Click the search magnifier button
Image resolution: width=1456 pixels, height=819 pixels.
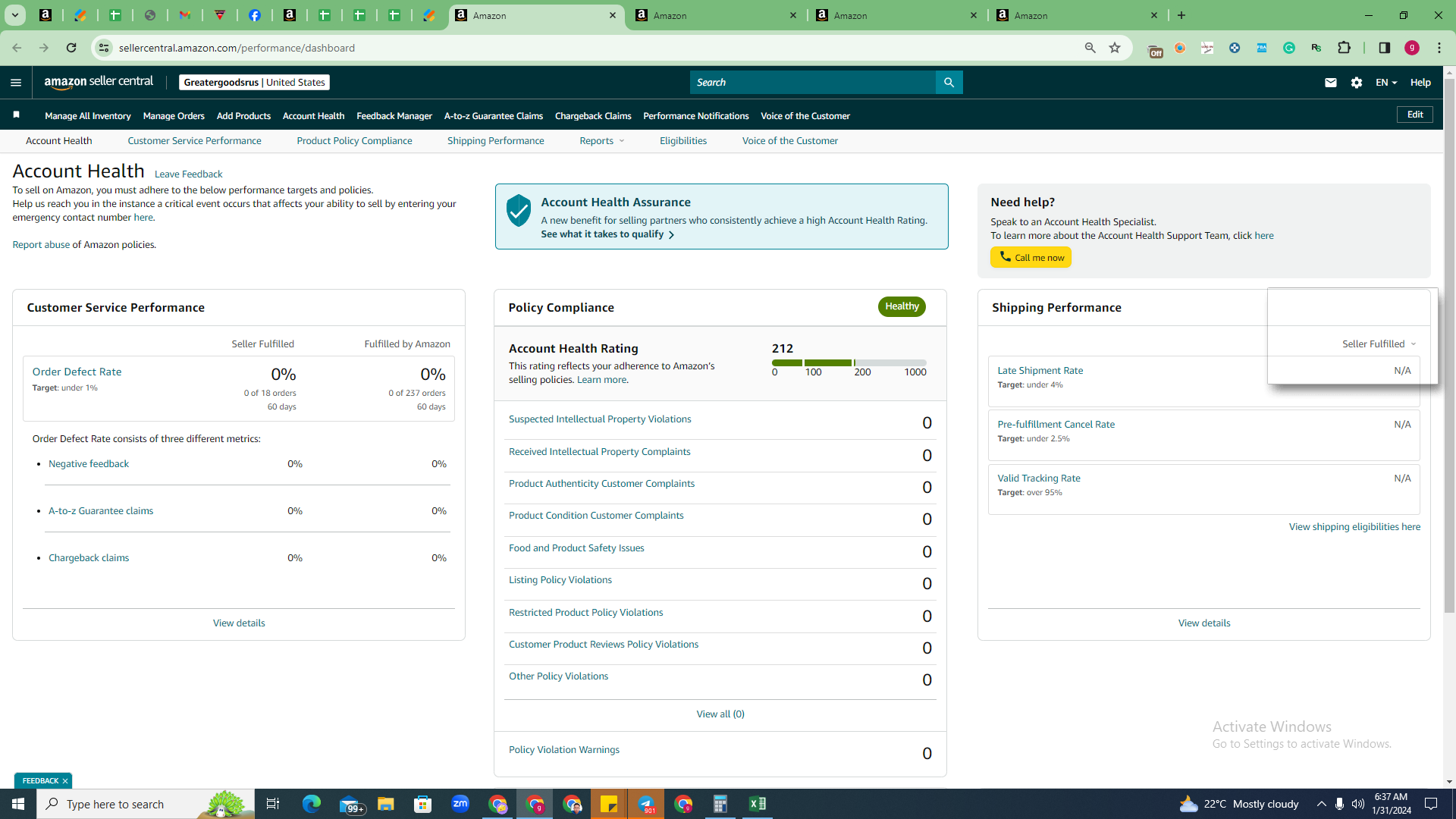point(949,82)
